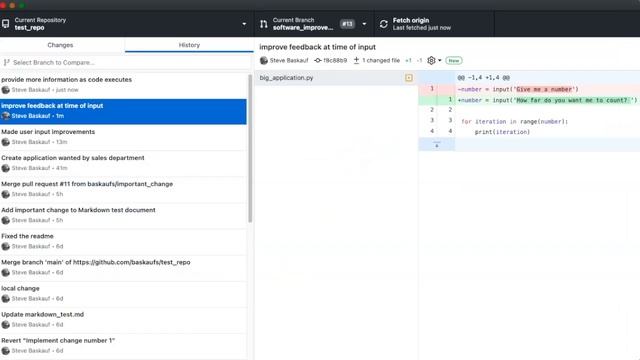Expand diff context below line 4
The height and width of the screenshot is (360, 640).
tap(436, 144)
